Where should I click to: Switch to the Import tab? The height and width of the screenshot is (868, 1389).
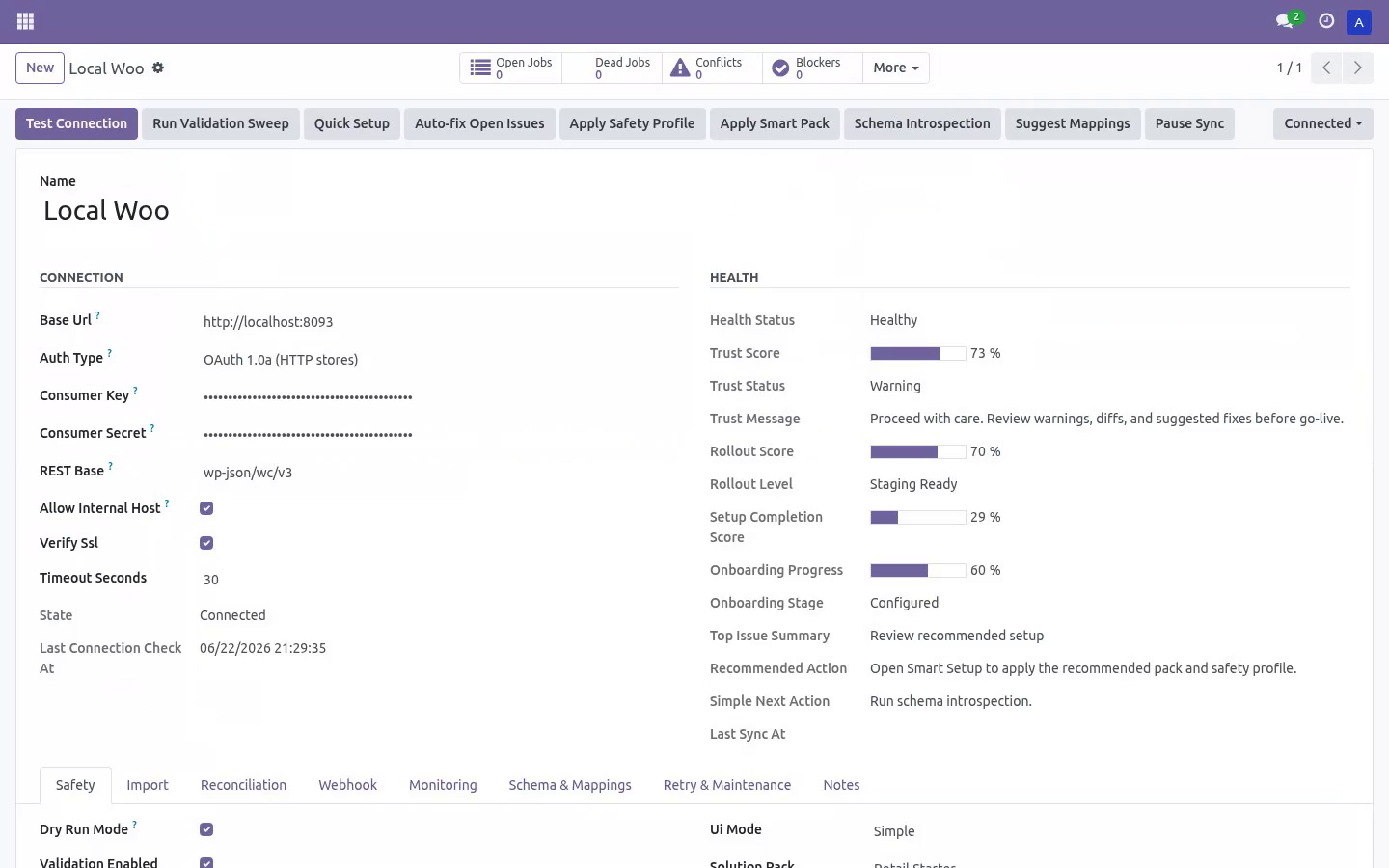coord(148,785)
